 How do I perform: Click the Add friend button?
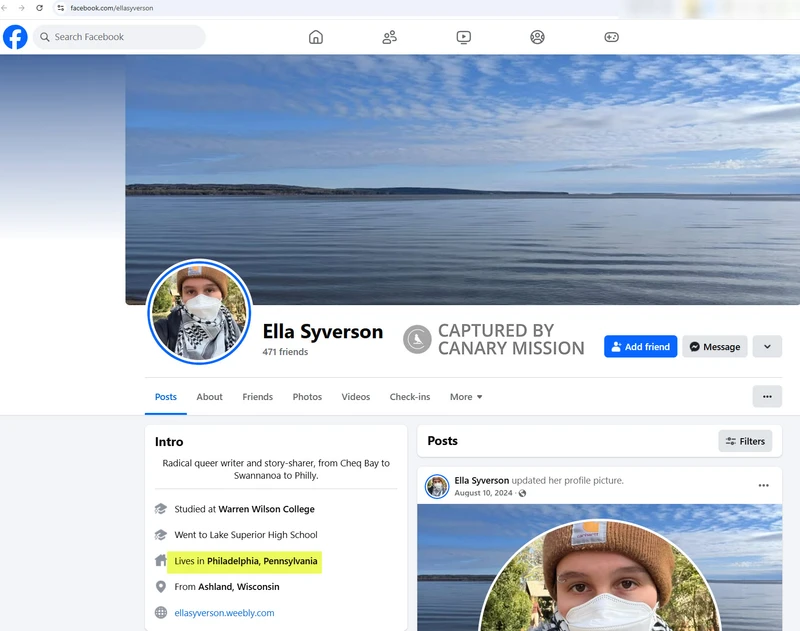pyautogui.click(x=640, y=347)
